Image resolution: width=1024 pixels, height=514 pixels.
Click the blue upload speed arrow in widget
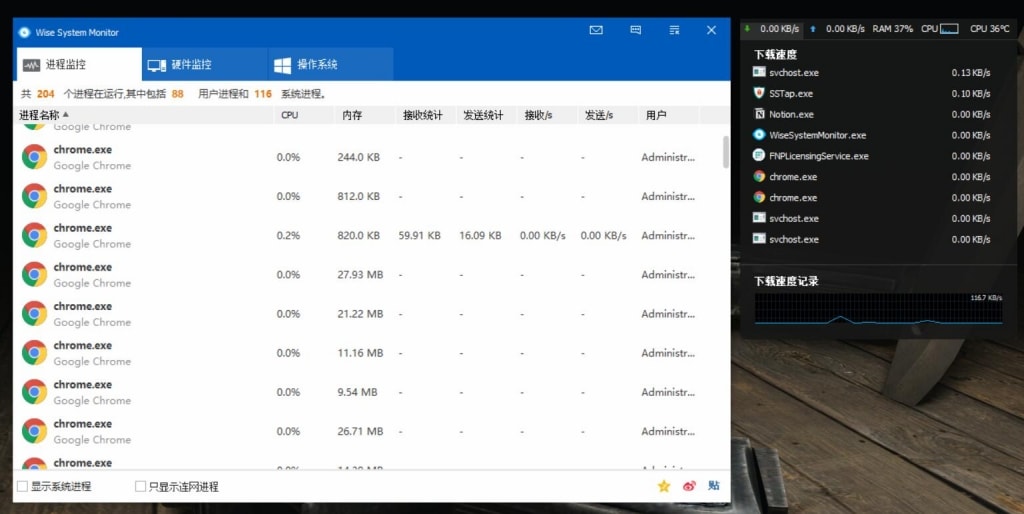point(812,29)
